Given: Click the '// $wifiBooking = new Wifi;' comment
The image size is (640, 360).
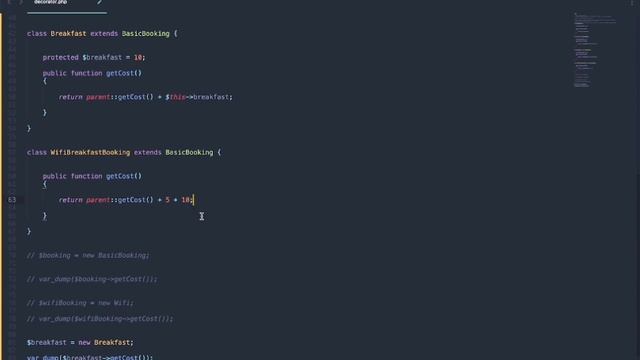Looking at the screenshot, I should [80, 302].
